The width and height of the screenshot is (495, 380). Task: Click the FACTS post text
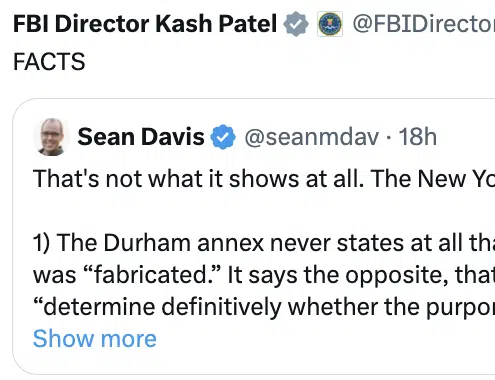49,62
